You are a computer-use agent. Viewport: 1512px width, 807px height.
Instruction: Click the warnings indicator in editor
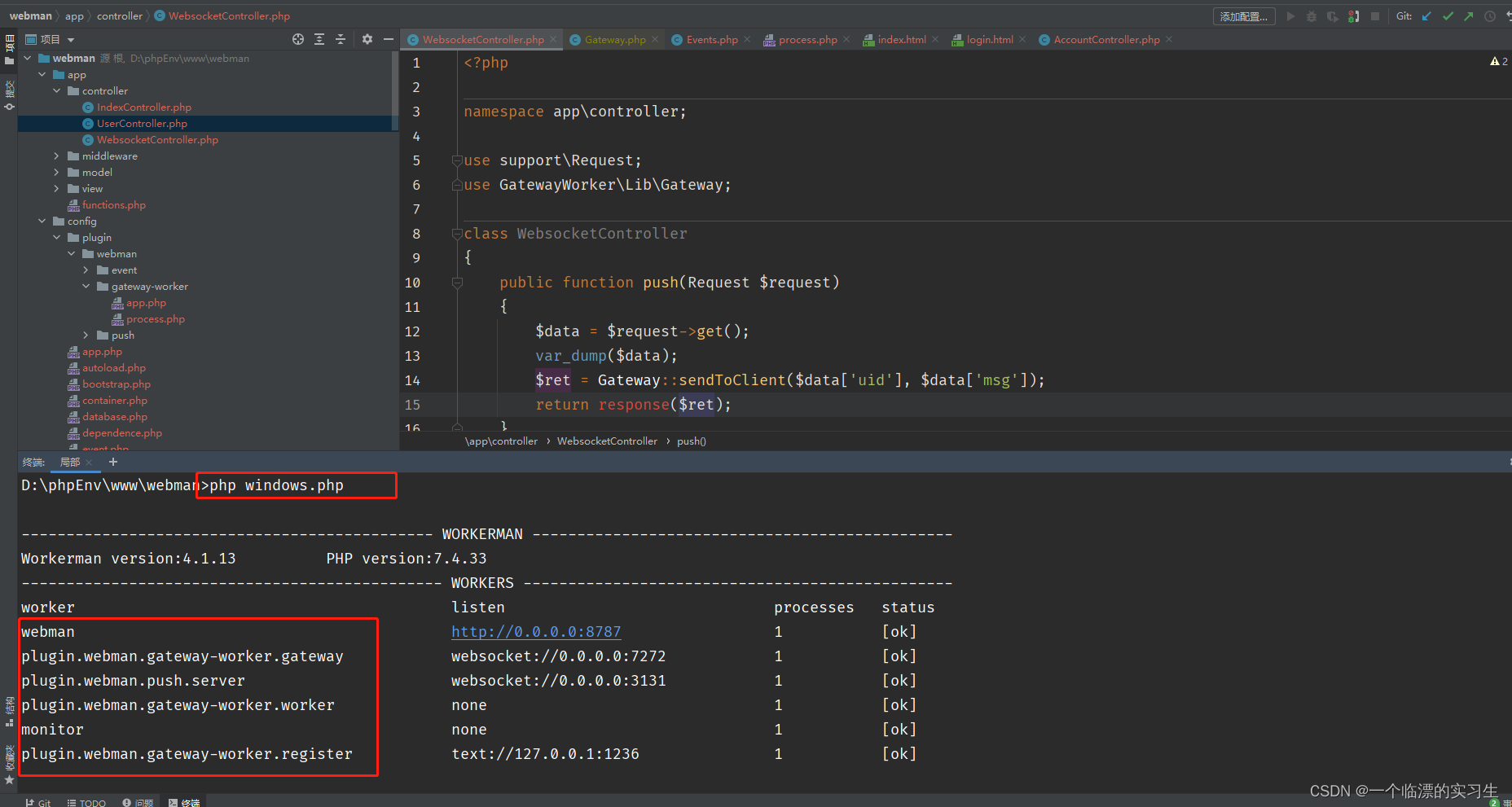(x=1499, y=61)
